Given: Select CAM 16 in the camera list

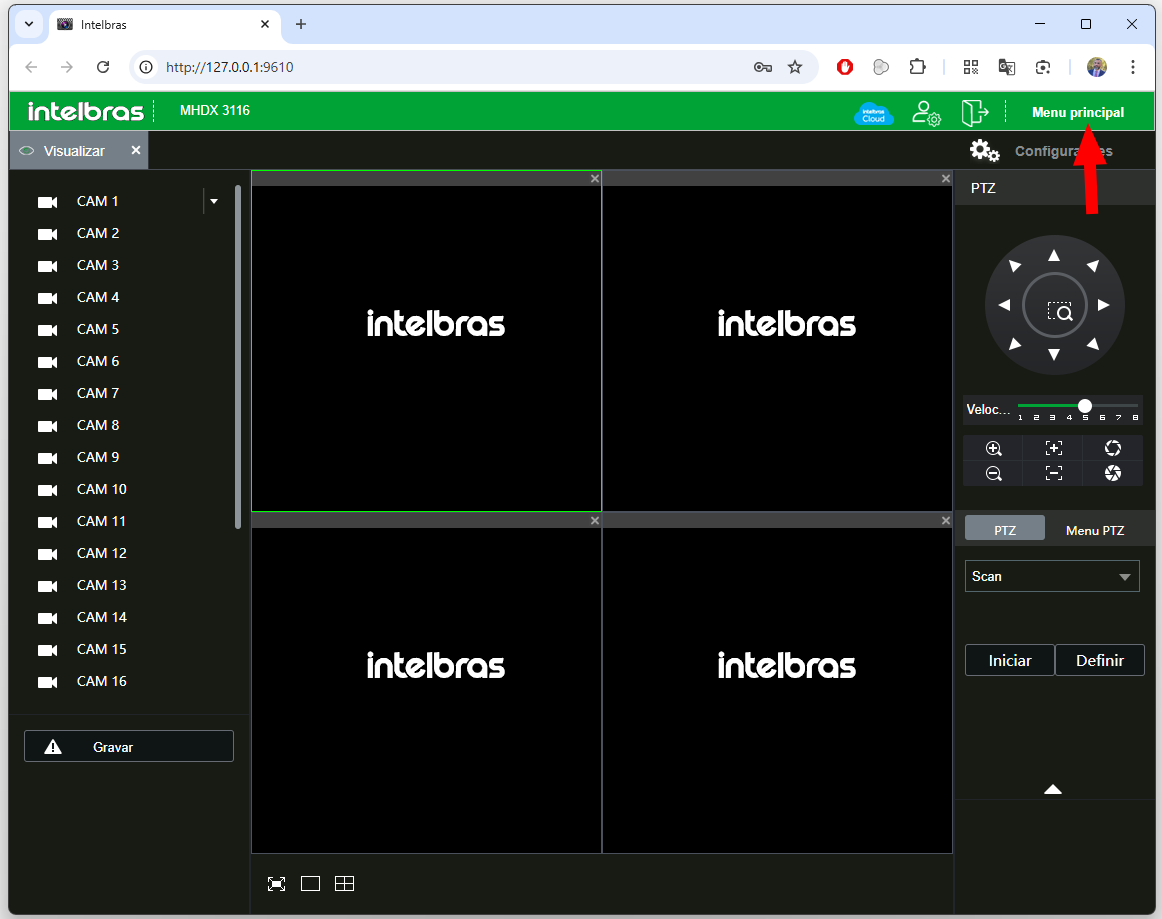Looking at the screenshot, I should [x=102, y=681].
